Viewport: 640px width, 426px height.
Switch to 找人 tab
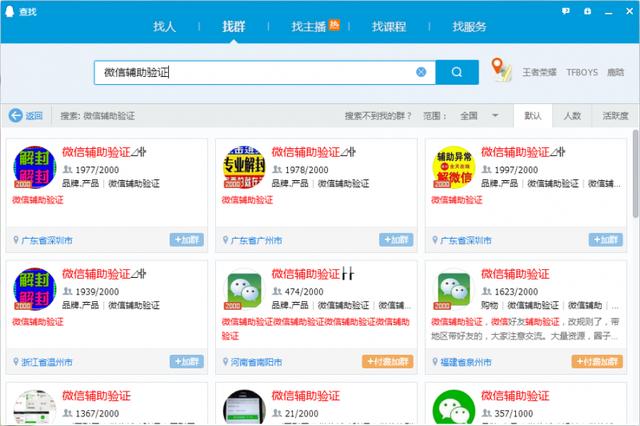pos(164,27)
